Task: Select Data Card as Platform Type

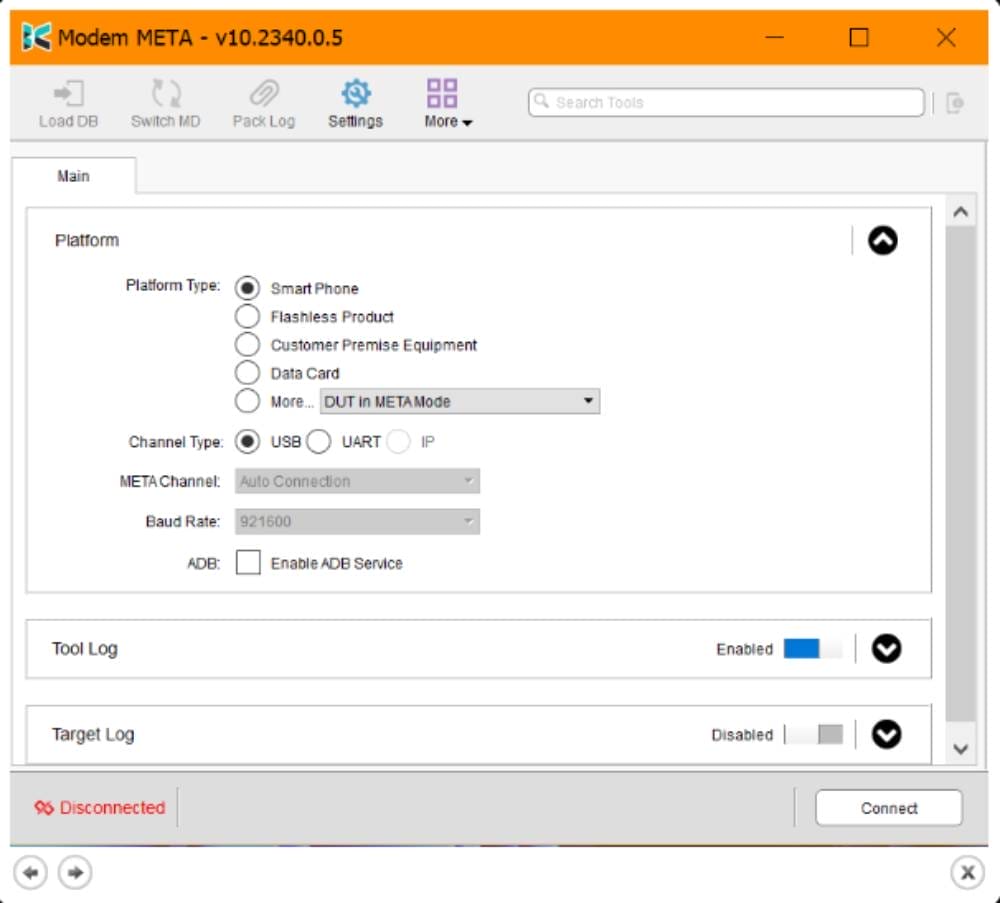Action: pos(247,372)
